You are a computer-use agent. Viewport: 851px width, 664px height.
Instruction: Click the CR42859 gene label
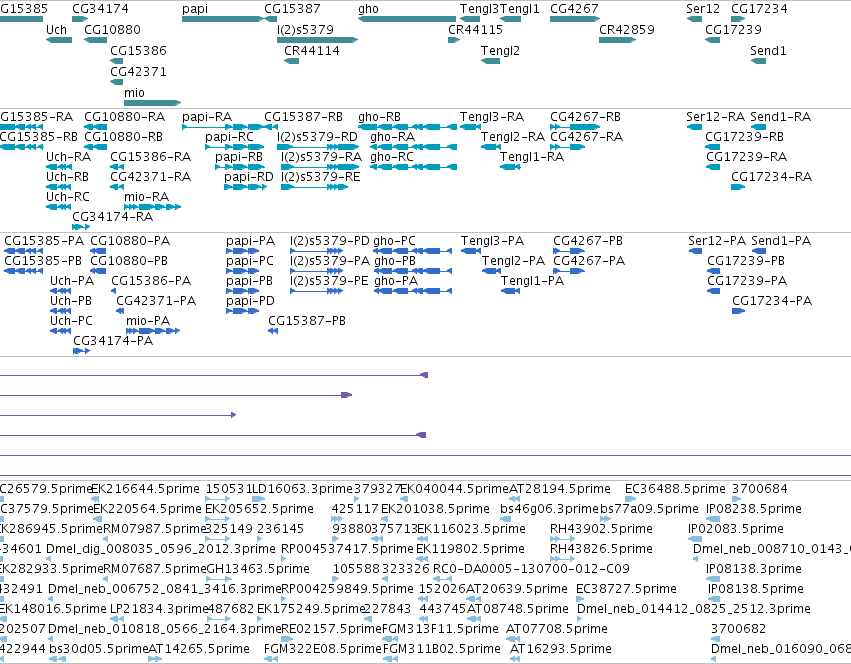pos(627,30)
